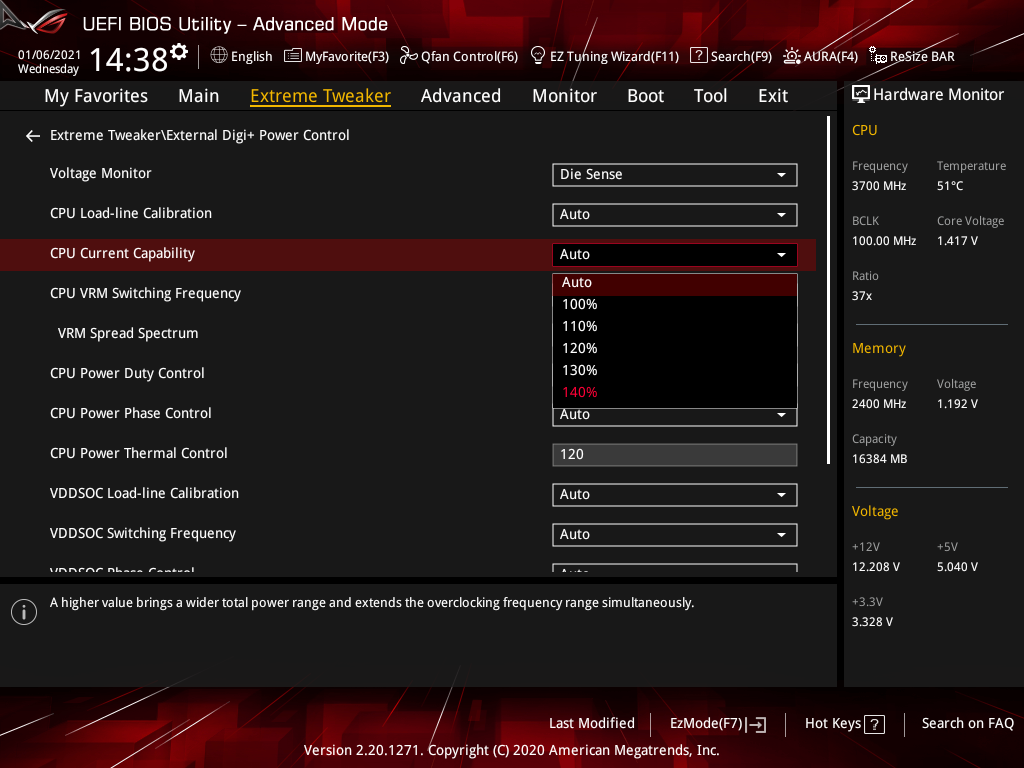This screenshot has height=768, width=1024.
Task: Click the English language globe icon
Action: (219, 56)
